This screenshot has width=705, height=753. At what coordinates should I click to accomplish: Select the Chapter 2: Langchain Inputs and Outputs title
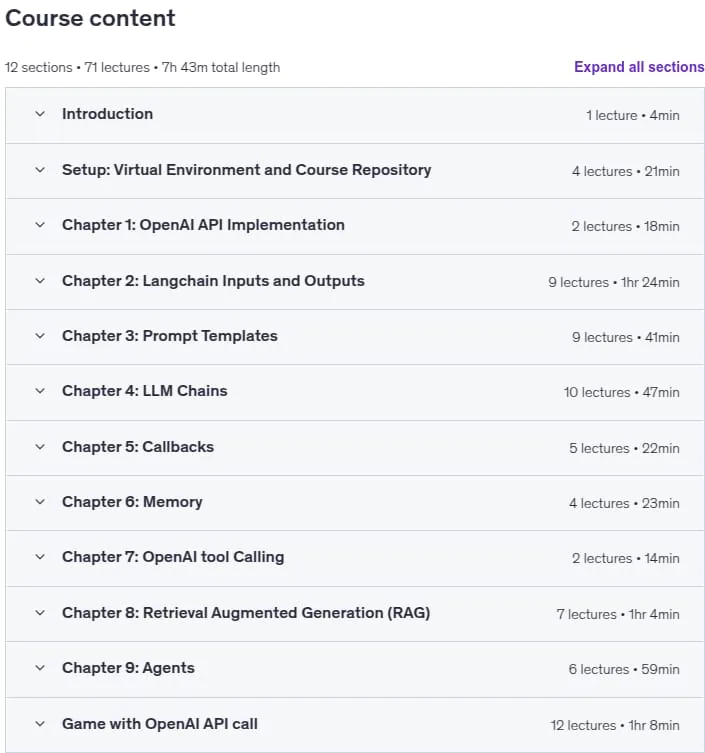coord(213,281)
